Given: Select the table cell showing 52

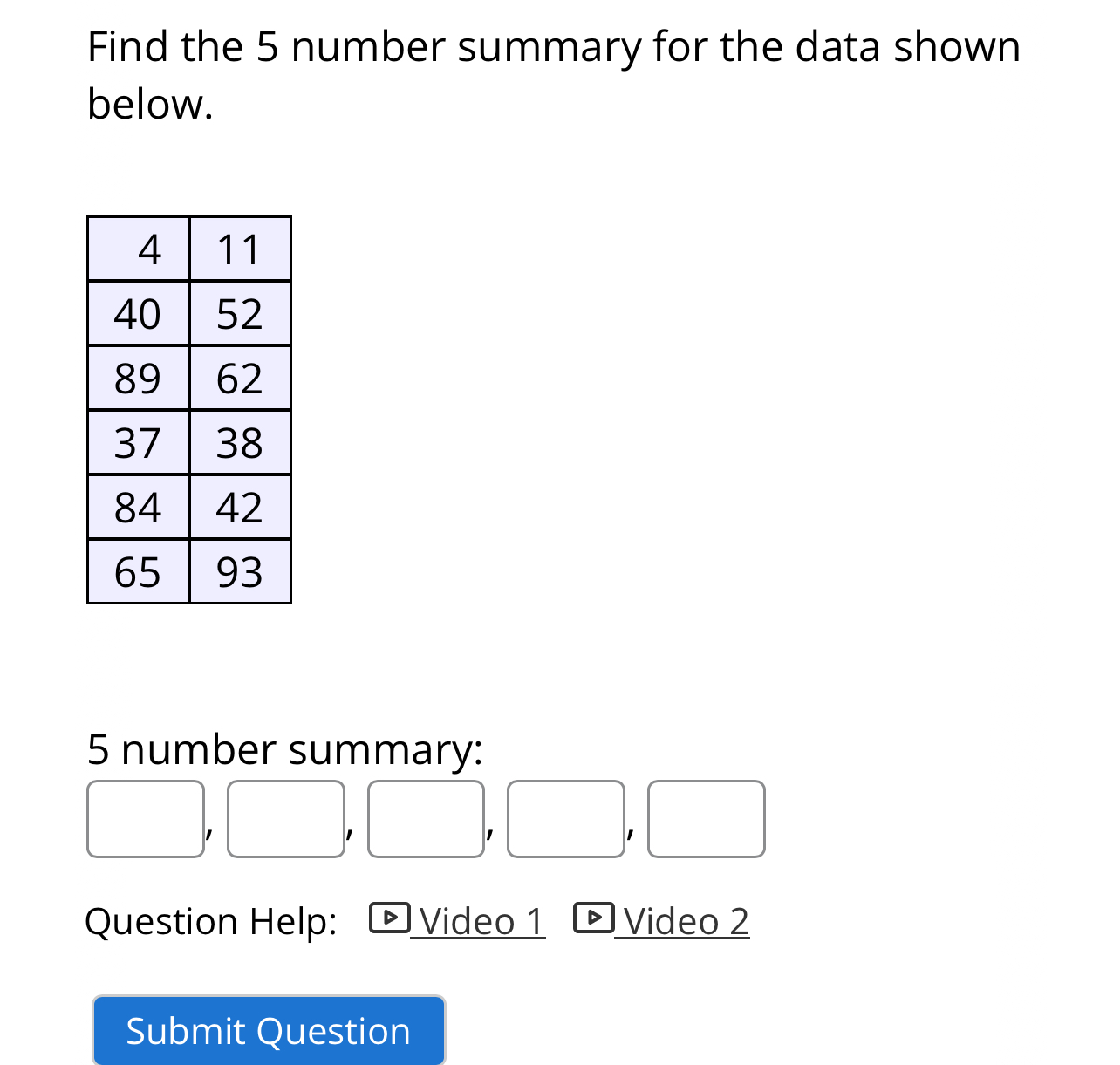Looking at the screenshot, I should click(240, 314).
